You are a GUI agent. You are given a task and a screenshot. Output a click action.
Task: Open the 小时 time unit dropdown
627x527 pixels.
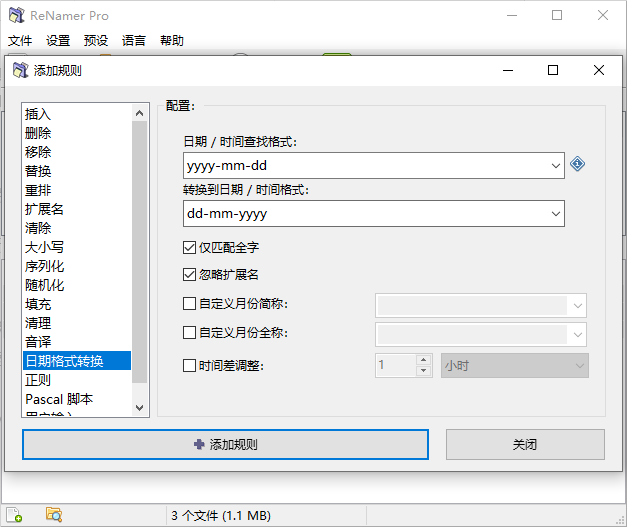(x=515, y=365)
